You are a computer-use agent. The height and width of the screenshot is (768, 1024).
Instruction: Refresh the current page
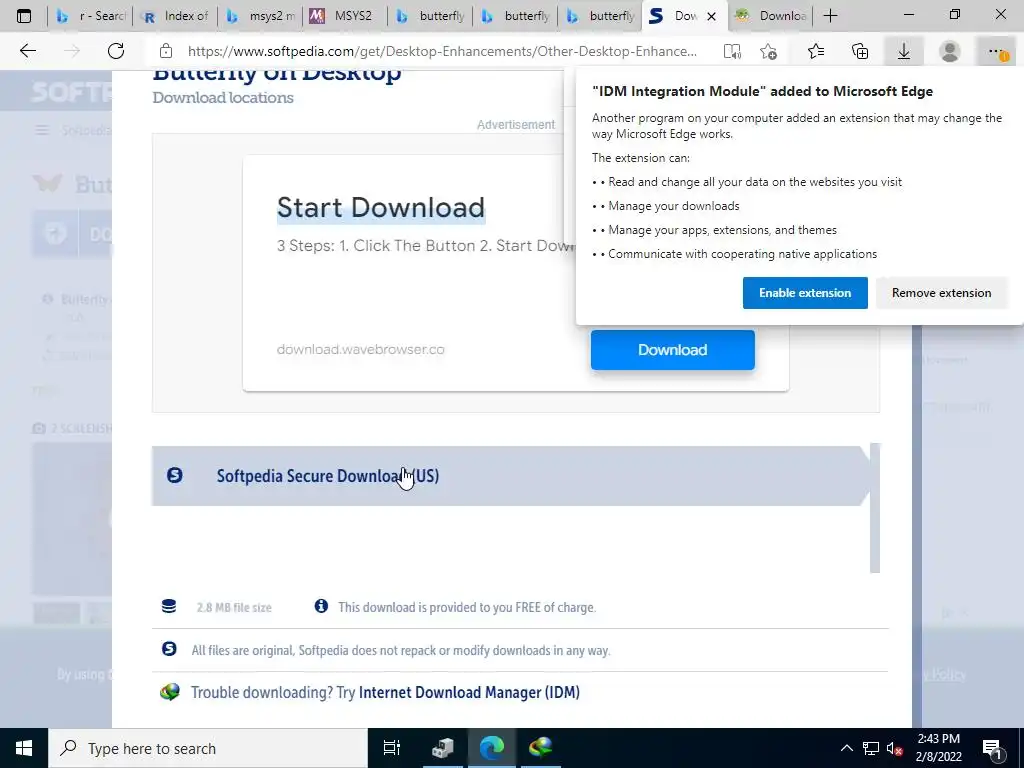(116, 51)
